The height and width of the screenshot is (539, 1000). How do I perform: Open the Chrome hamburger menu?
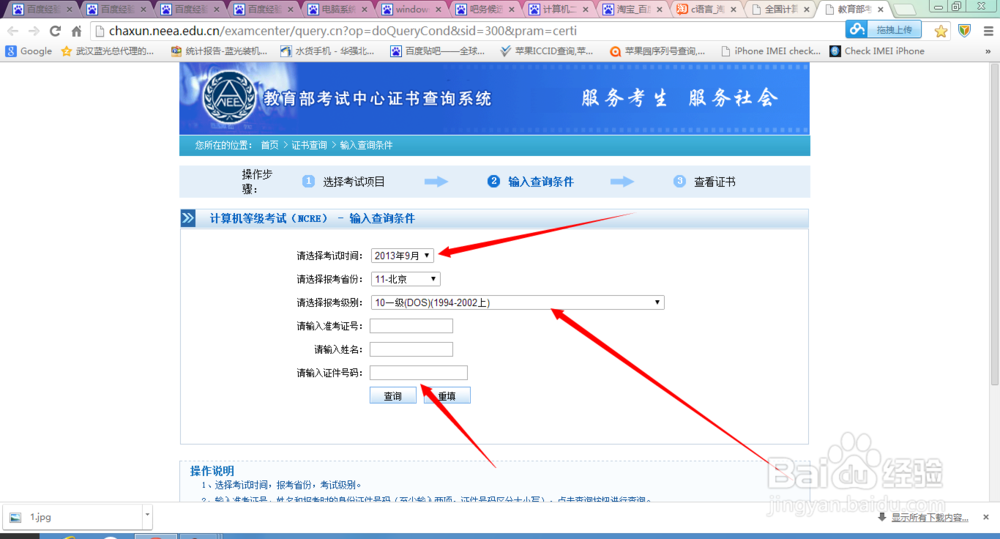(988, 31)
